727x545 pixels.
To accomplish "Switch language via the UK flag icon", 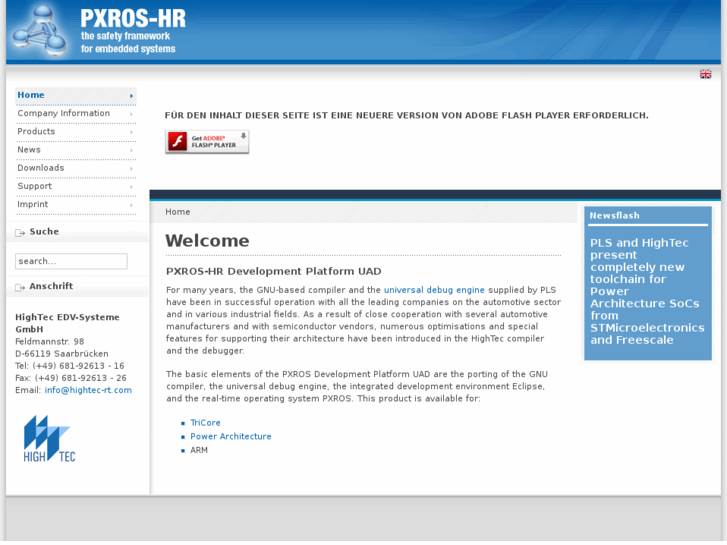I will (x=705, y=74).
